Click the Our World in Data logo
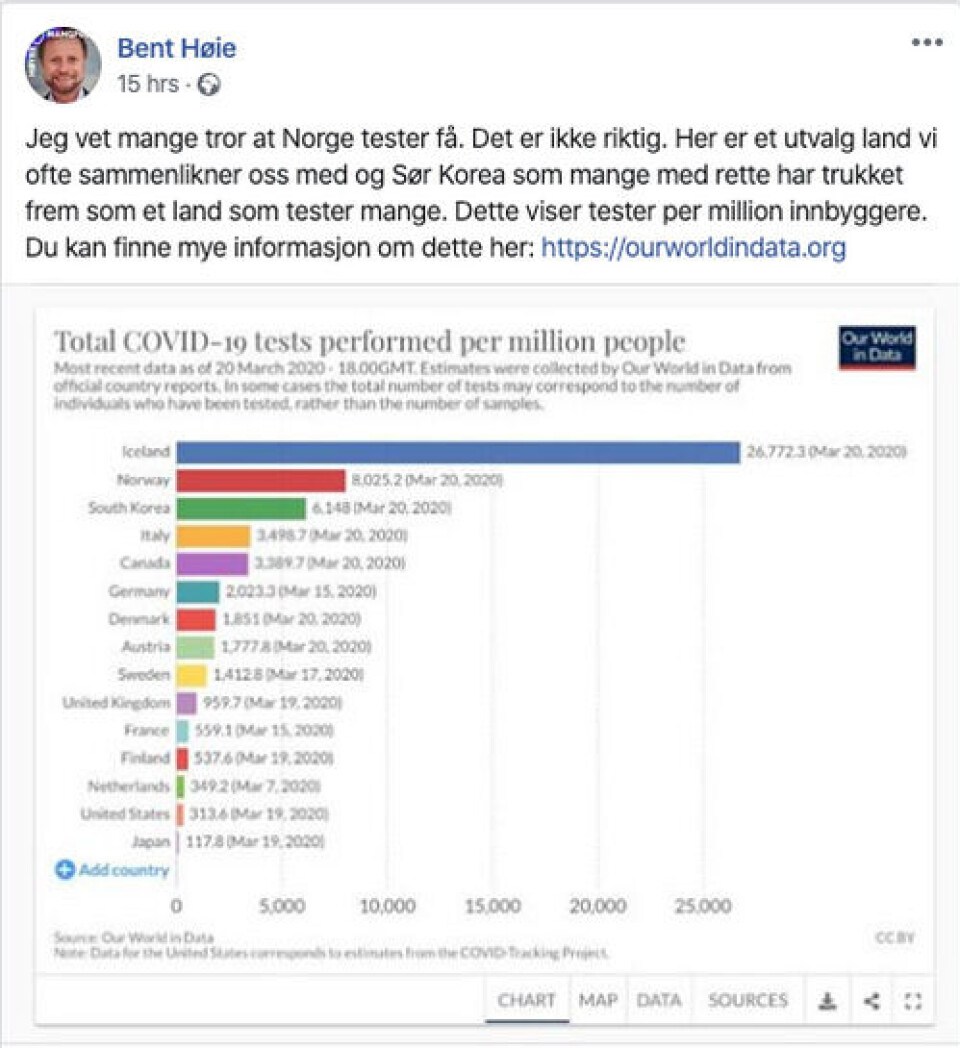The image size is (960, 1048). (x=877, y=347)
